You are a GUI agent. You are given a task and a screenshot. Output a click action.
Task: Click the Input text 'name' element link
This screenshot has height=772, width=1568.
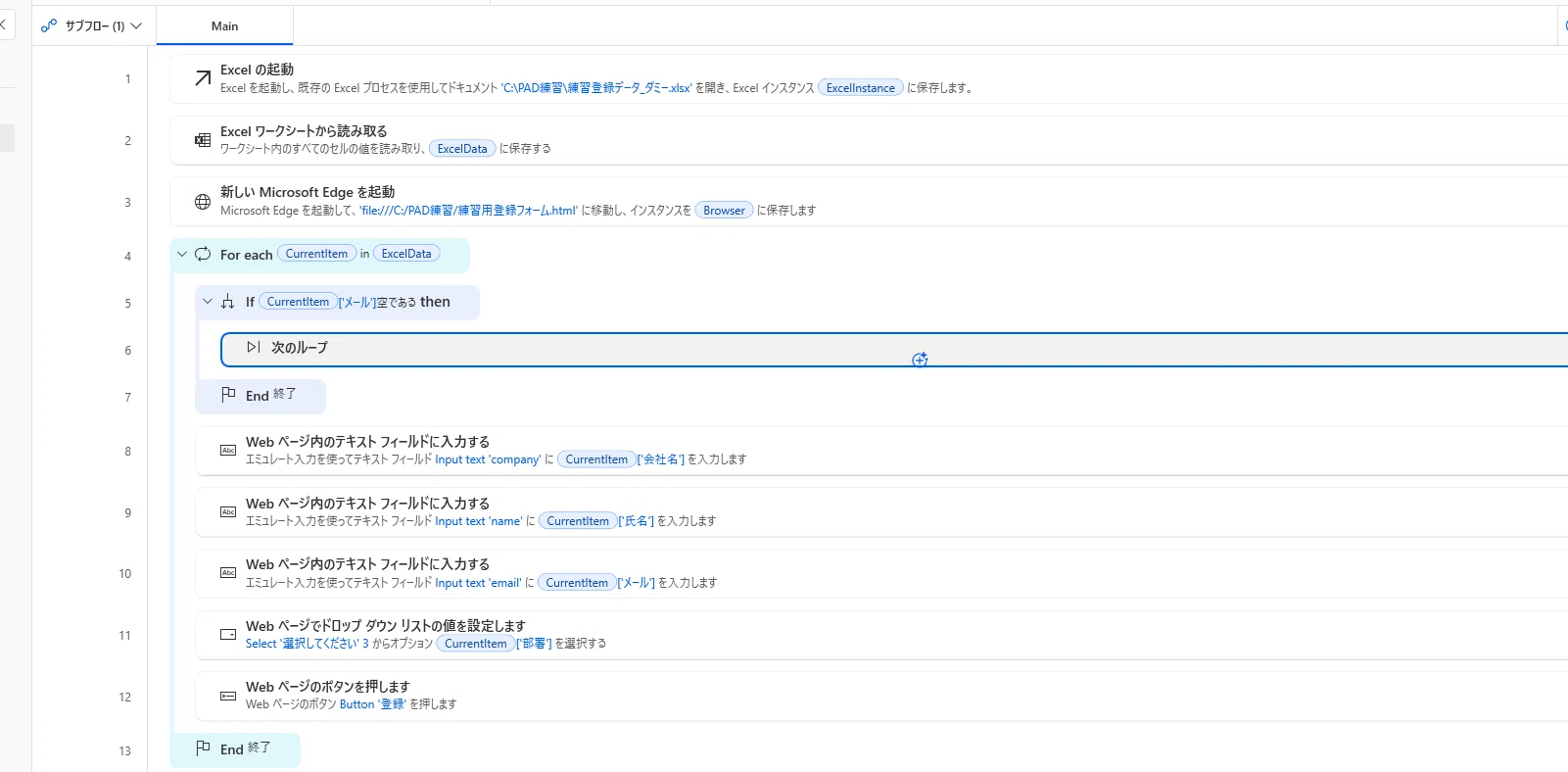(479, 521)
